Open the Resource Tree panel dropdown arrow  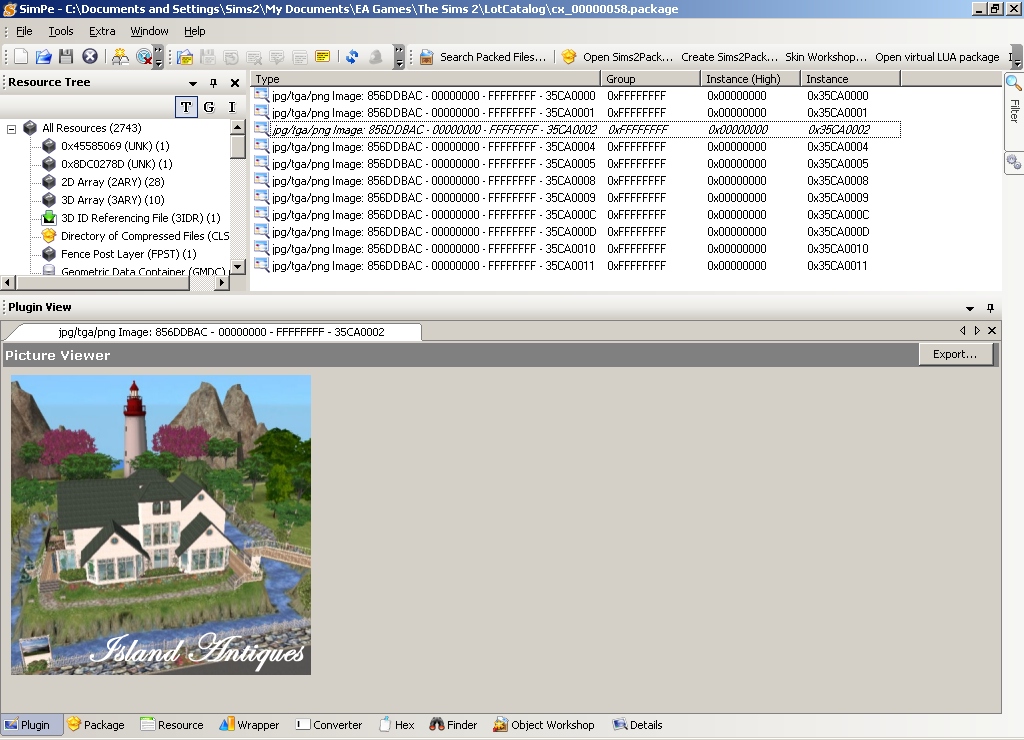193,83
